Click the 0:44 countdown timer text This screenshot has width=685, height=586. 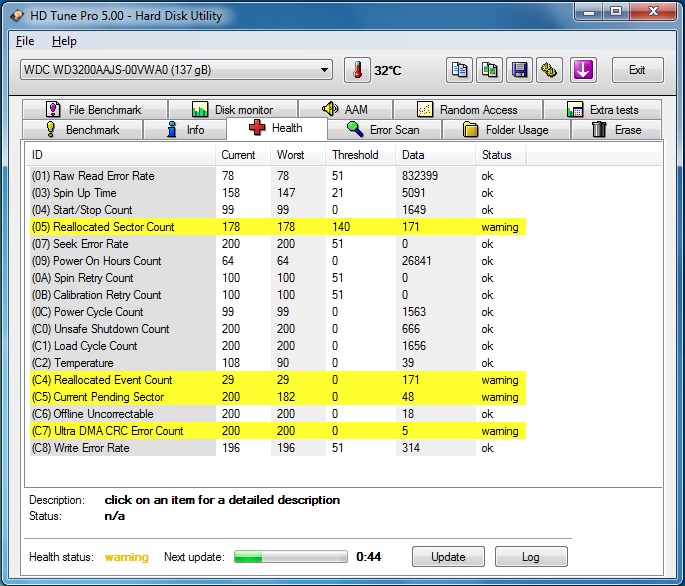[368, 557]
